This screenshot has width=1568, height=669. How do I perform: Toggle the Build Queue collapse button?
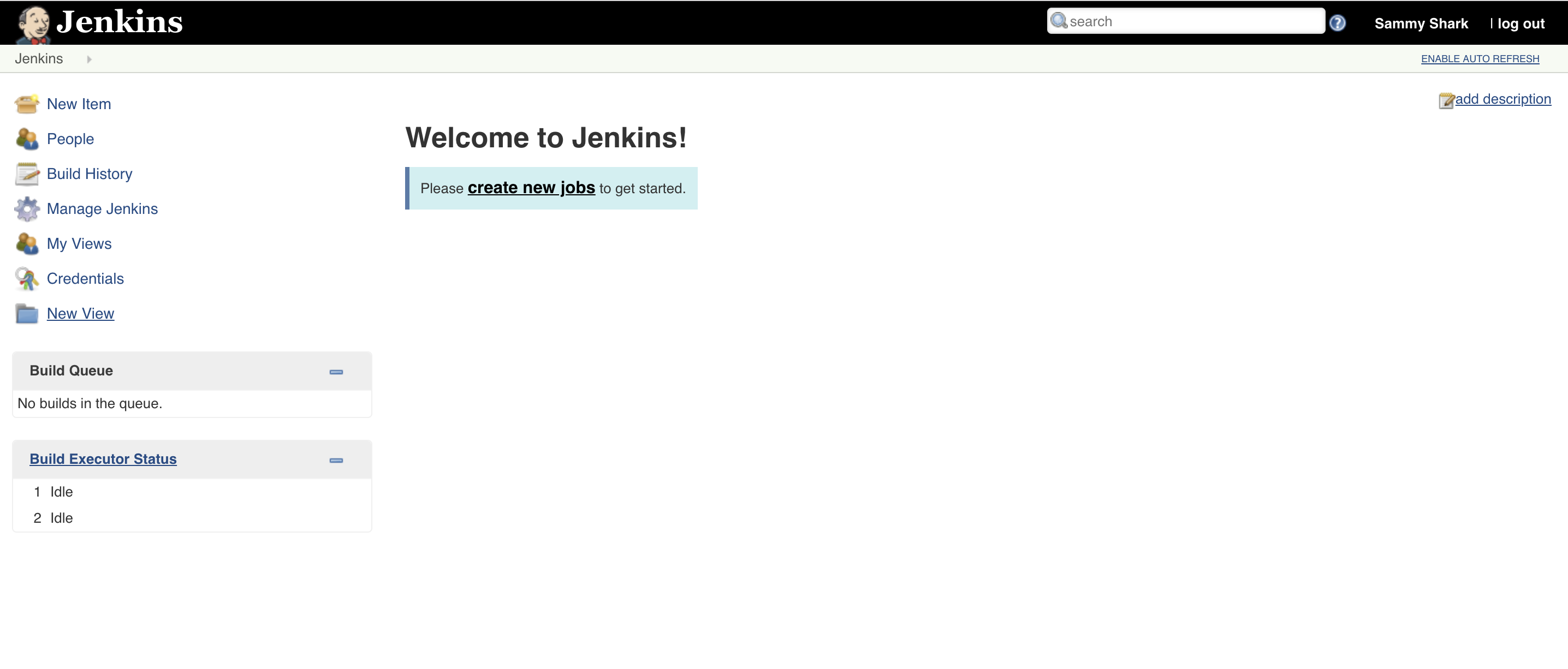337,371
